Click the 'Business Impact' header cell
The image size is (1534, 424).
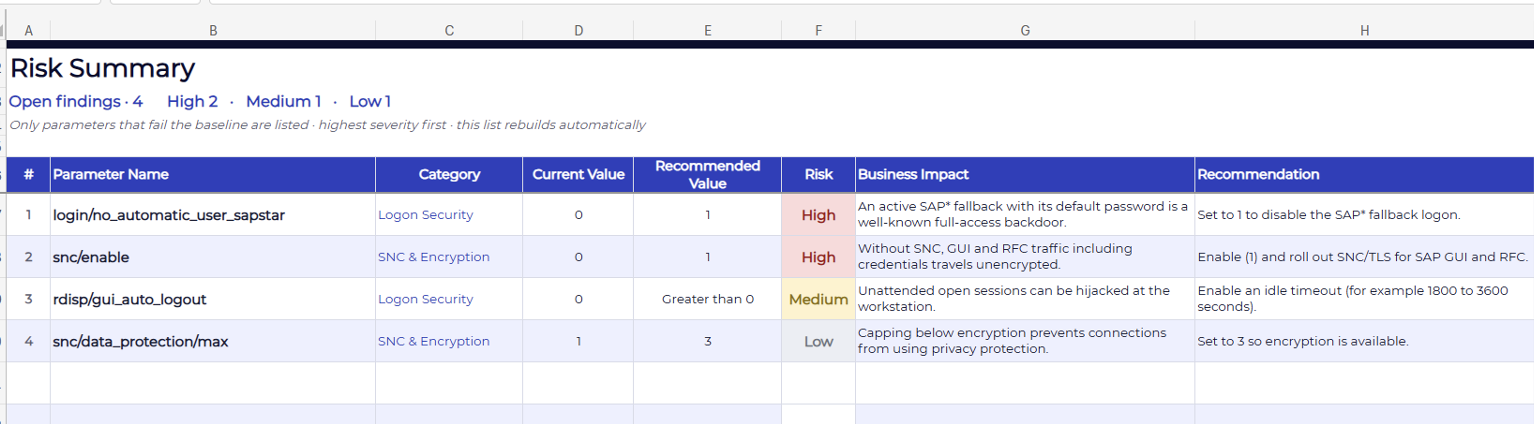[1025, 174]
